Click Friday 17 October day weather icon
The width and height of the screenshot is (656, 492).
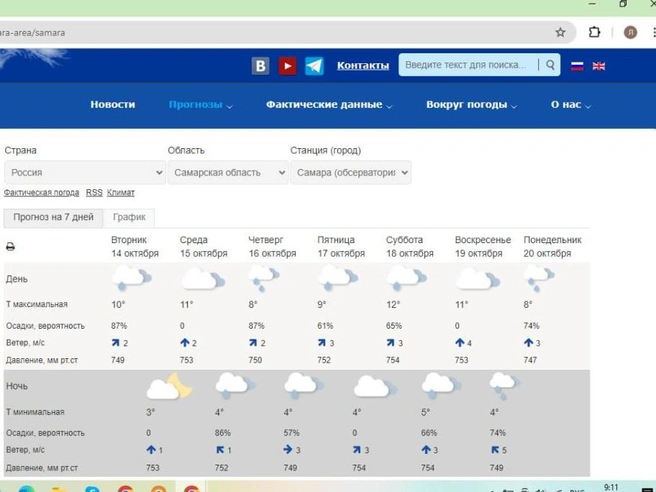pos(338,278)
